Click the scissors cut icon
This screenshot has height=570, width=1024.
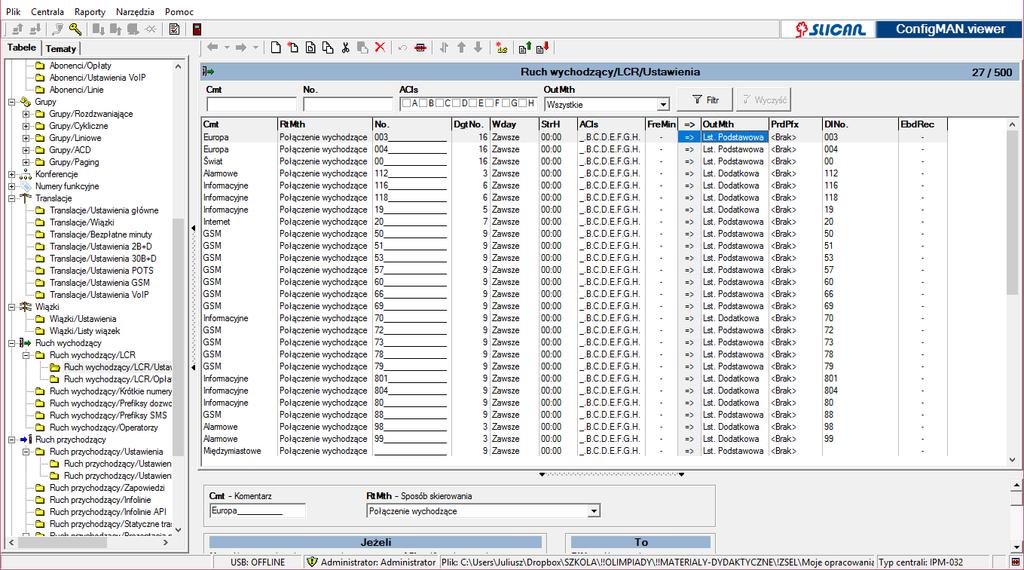(345, 48)
